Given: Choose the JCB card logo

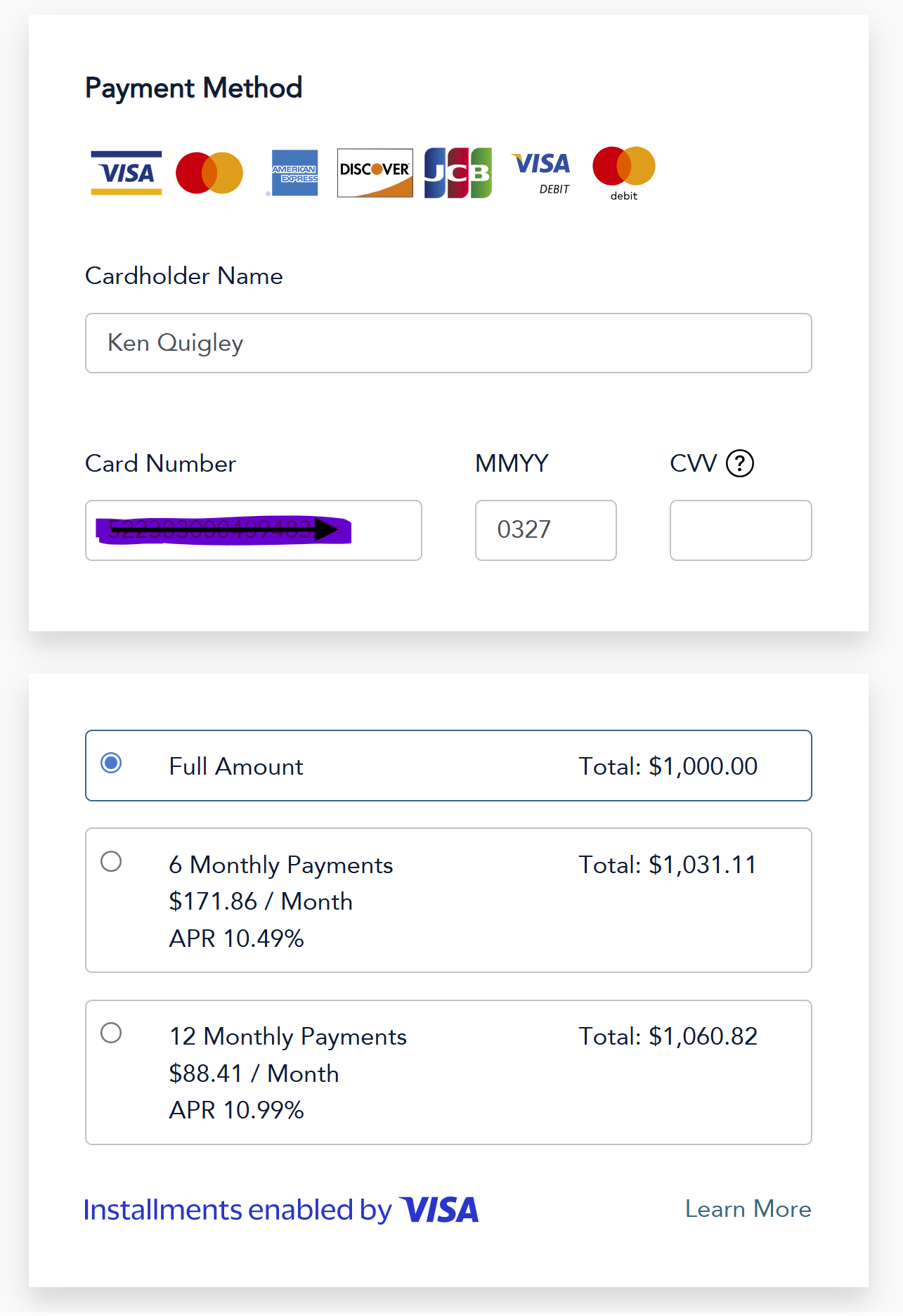Looking at the screenshot, I should click(x=458, y=173).
